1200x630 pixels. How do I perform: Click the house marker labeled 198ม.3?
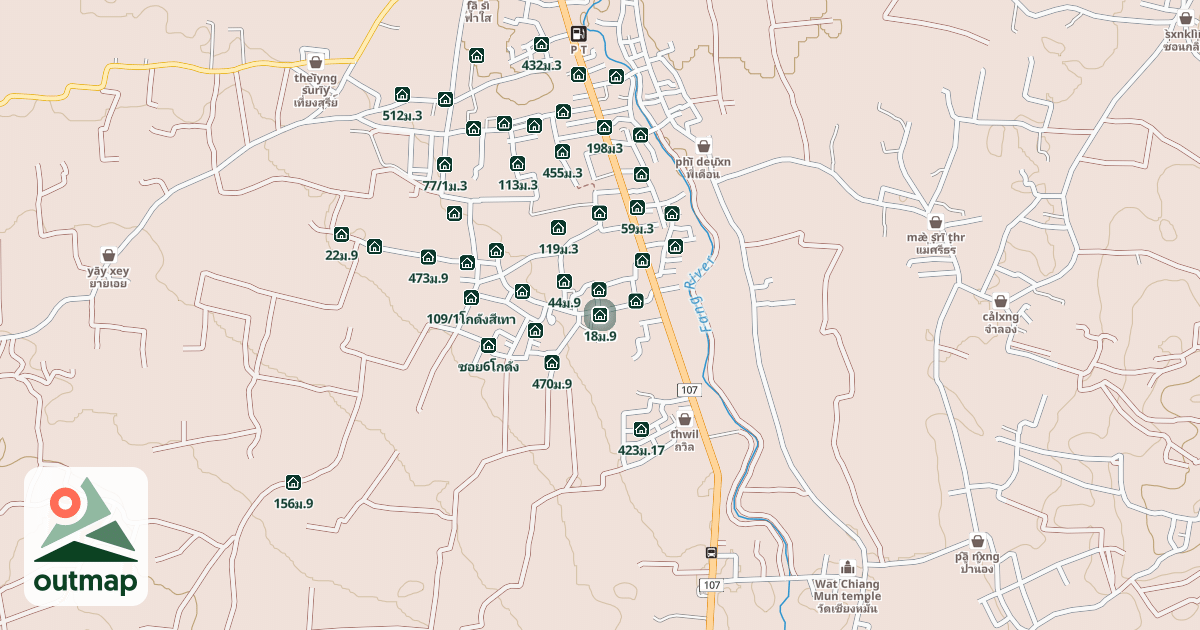click(x=604, y=127)
